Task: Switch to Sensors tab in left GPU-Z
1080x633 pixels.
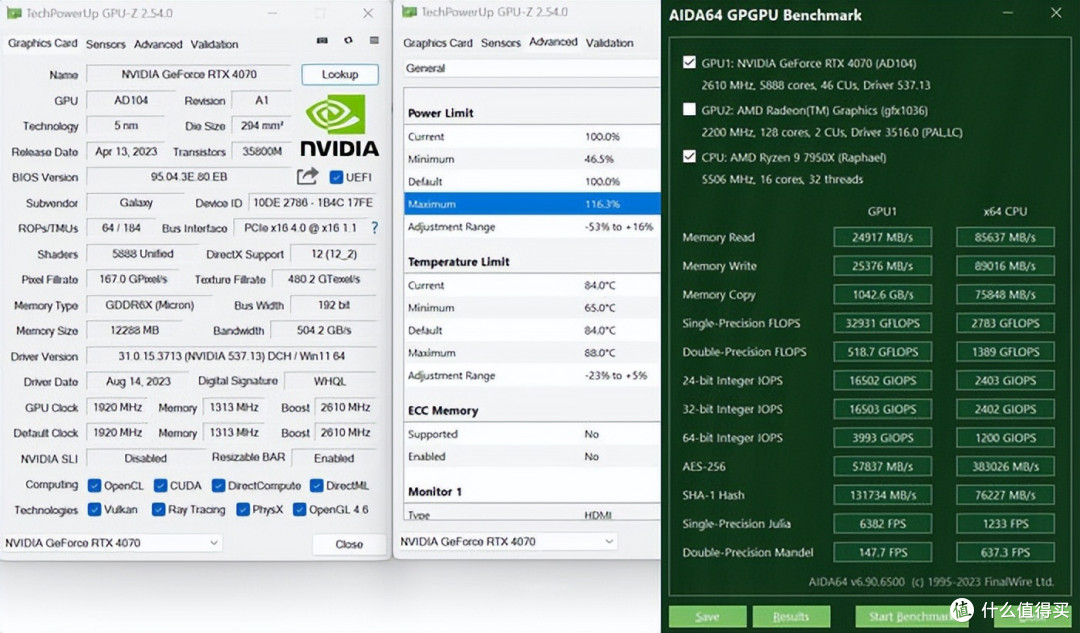Action: [x=105, y=44]
